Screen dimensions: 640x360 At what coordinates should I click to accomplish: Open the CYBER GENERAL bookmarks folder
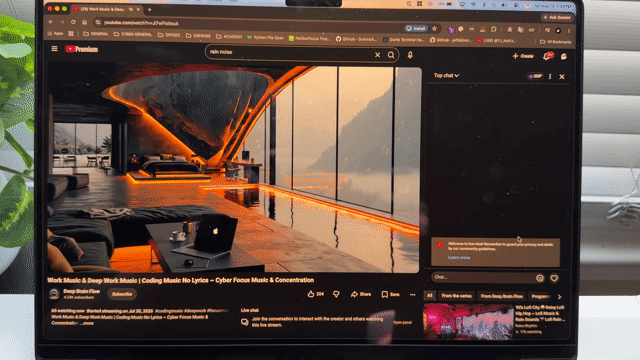point(133,34)
